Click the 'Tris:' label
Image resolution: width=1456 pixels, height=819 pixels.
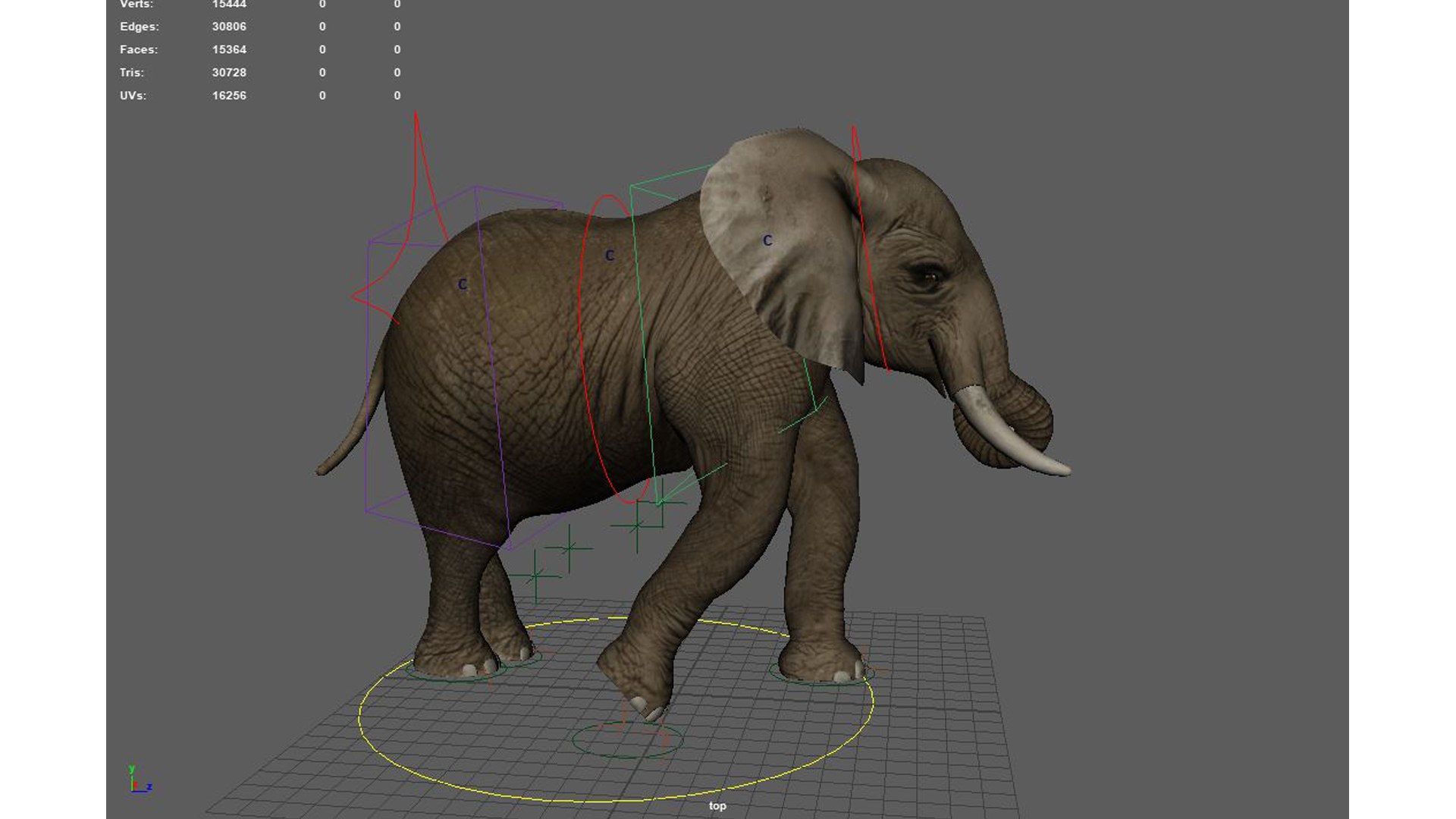[132, 73]
